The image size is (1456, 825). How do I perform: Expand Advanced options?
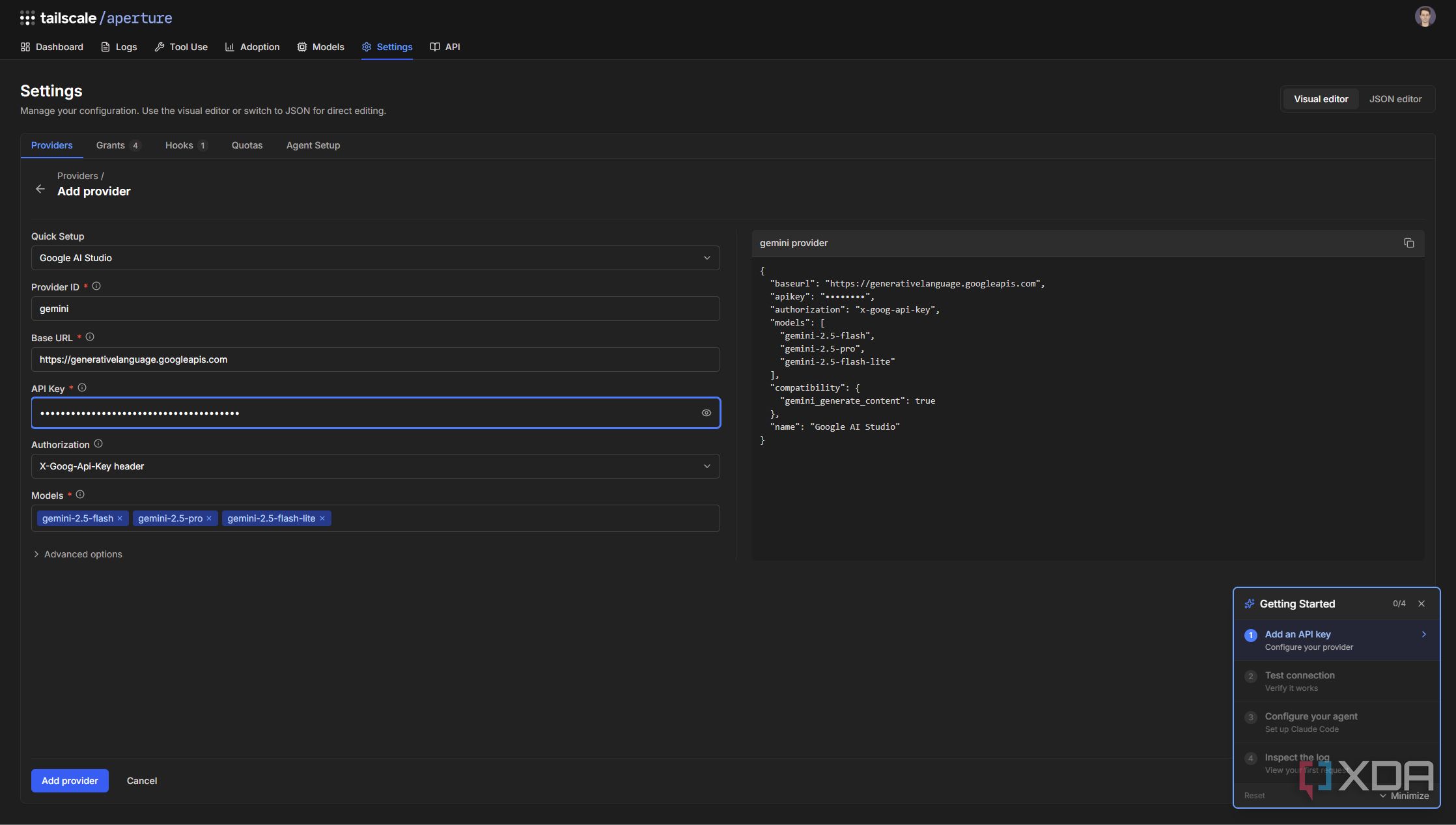(77, 554)
